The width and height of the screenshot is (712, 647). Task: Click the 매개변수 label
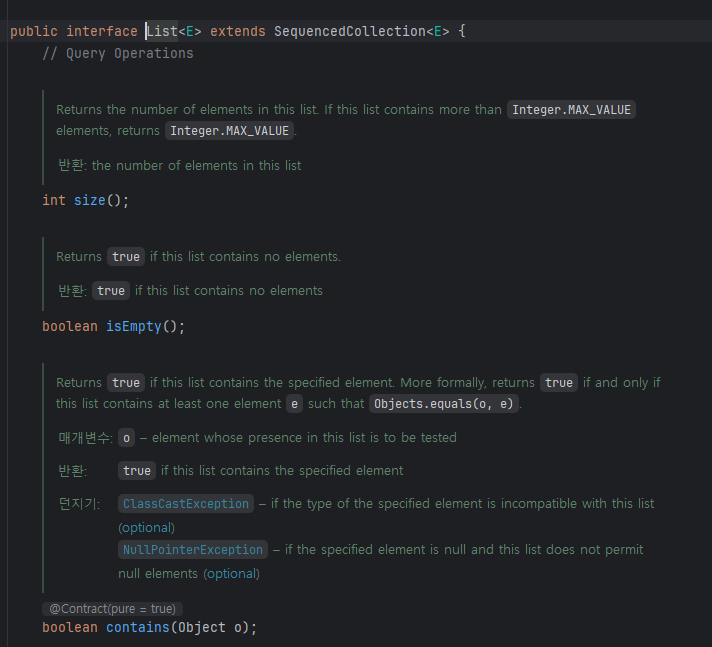[85, 438]
